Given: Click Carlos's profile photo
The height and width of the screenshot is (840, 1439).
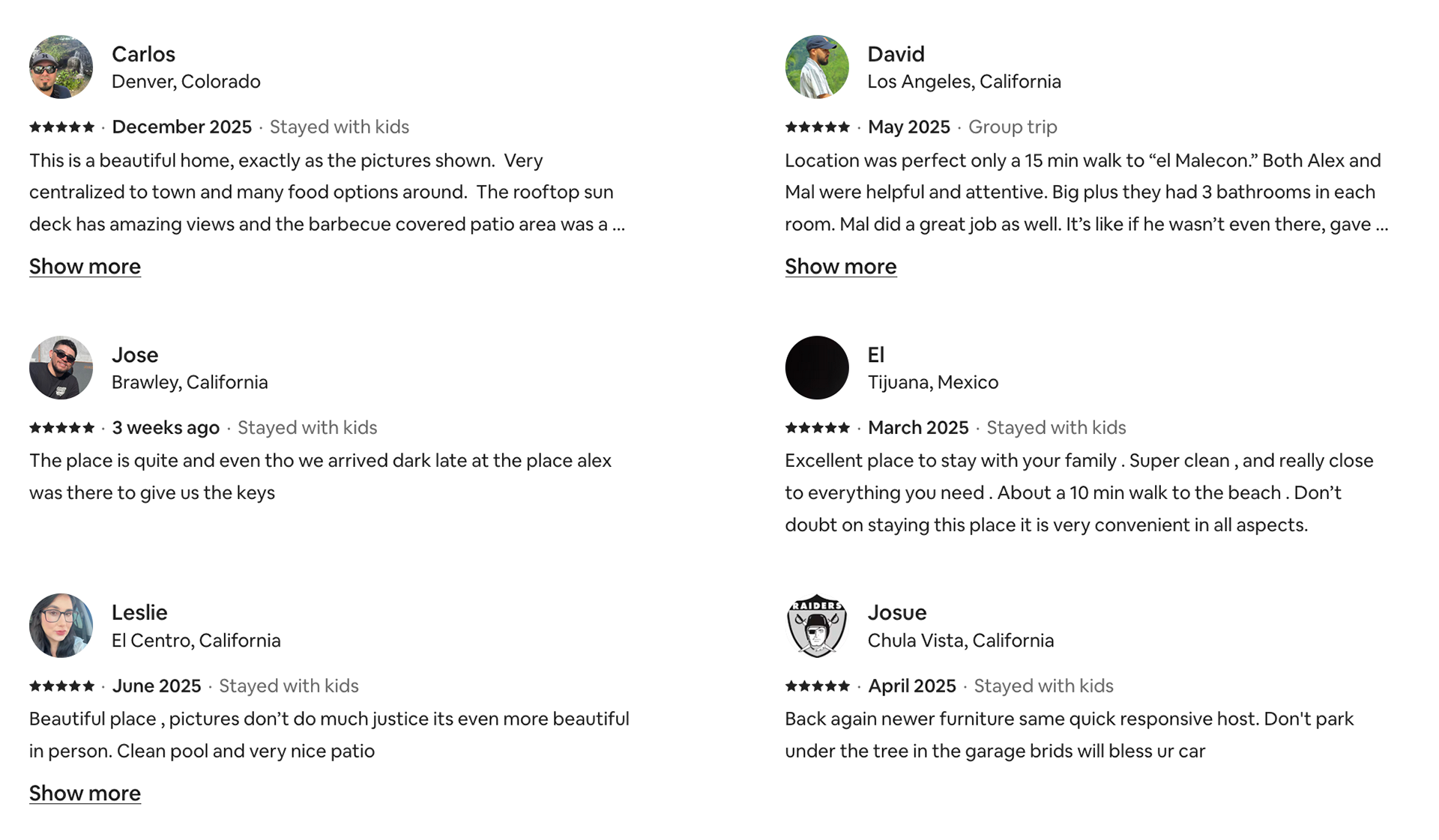Looking at the screenshot, I should click(x=61, y=67).
